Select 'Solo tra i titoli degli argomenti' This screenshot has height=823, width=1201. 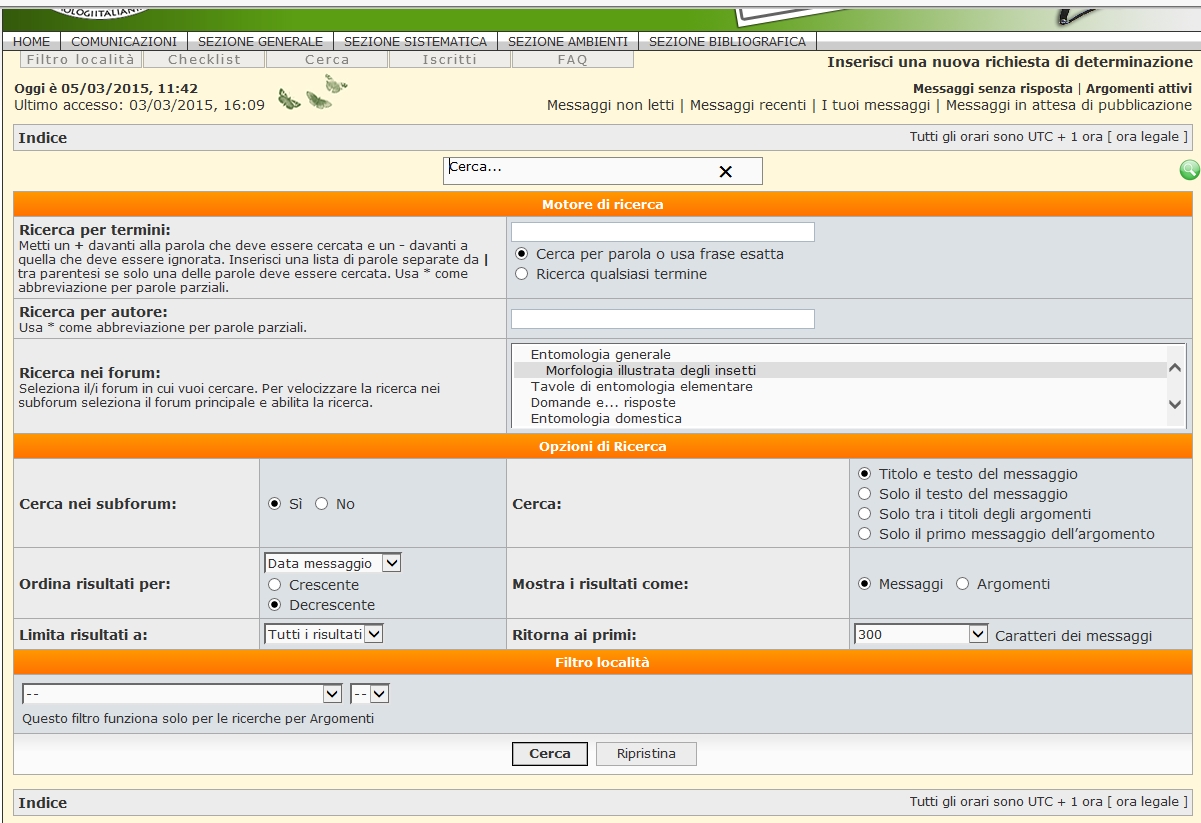point(866,514)
